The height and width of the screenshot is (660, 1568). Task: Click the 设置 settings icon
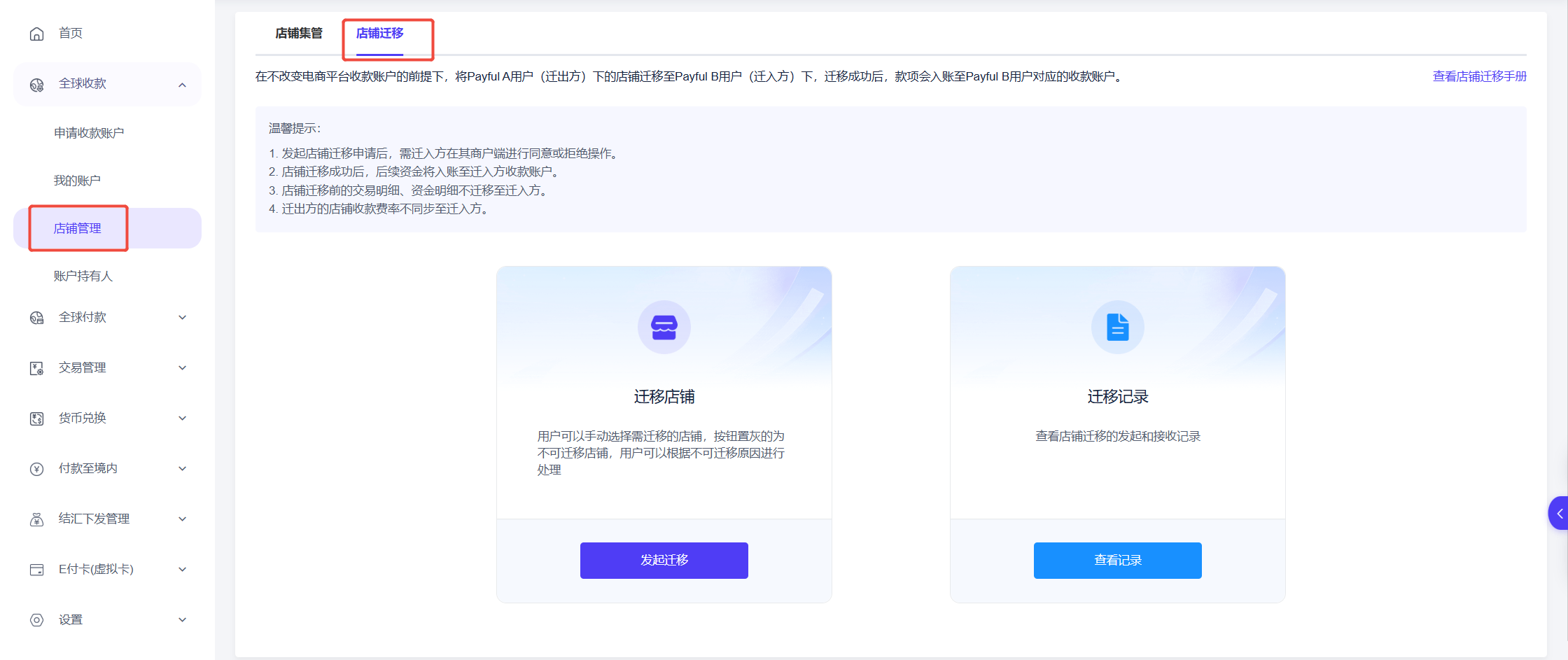[37, 620]
